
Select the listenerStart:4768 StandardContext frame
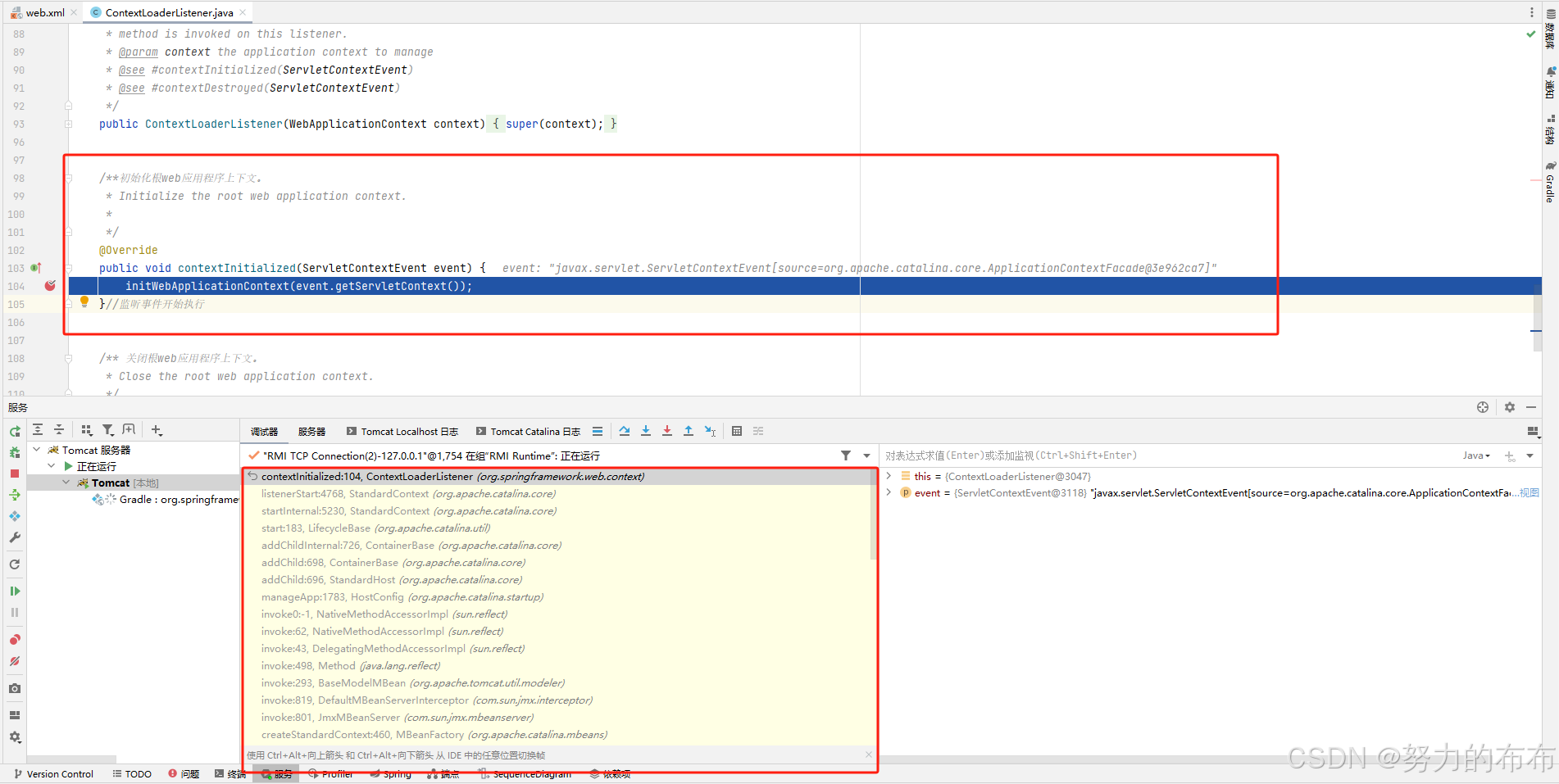(x=408, y=494)
